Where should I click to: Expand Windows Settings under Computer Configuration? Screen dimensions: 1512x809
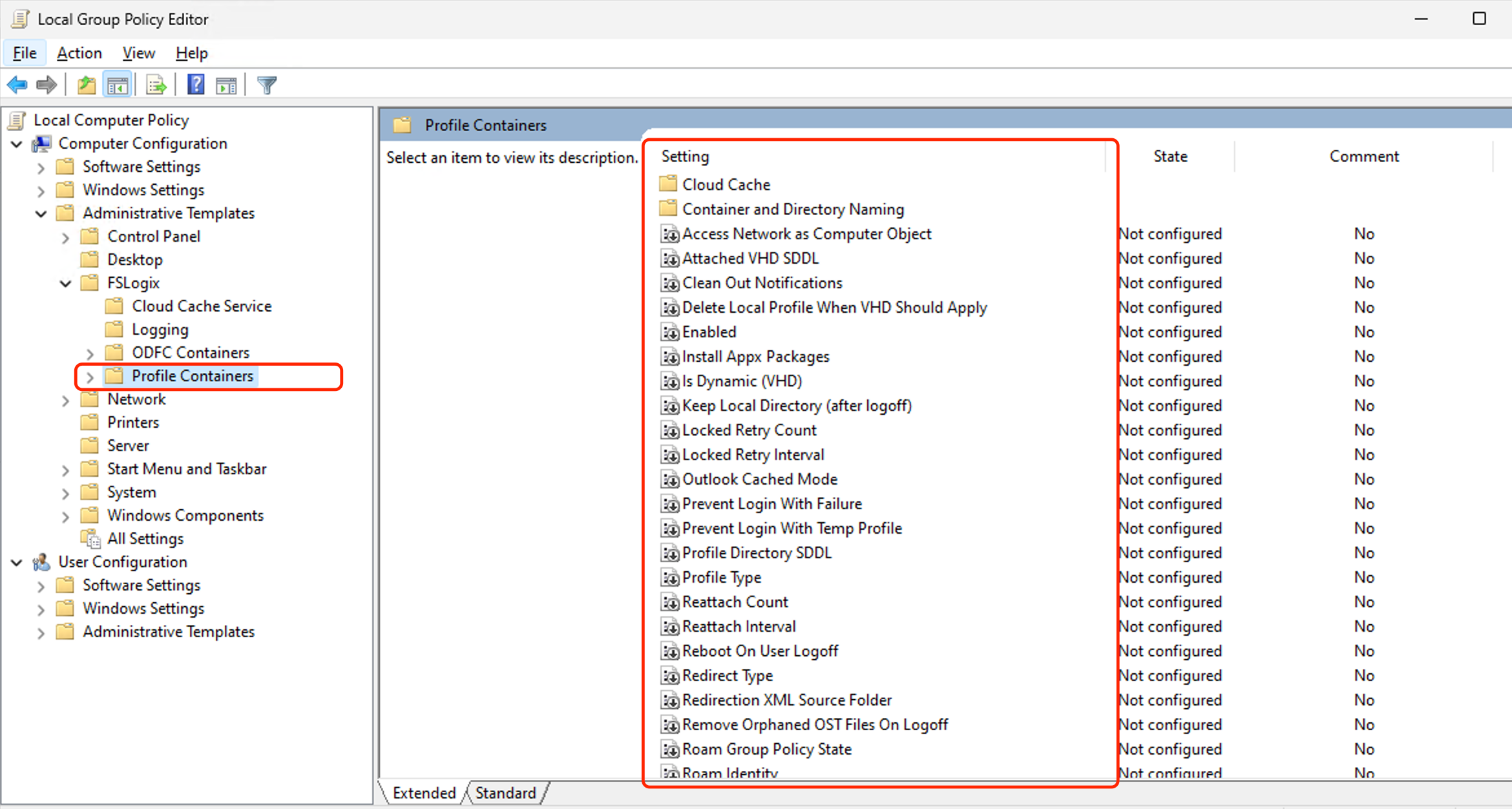[x=41, y=191]
